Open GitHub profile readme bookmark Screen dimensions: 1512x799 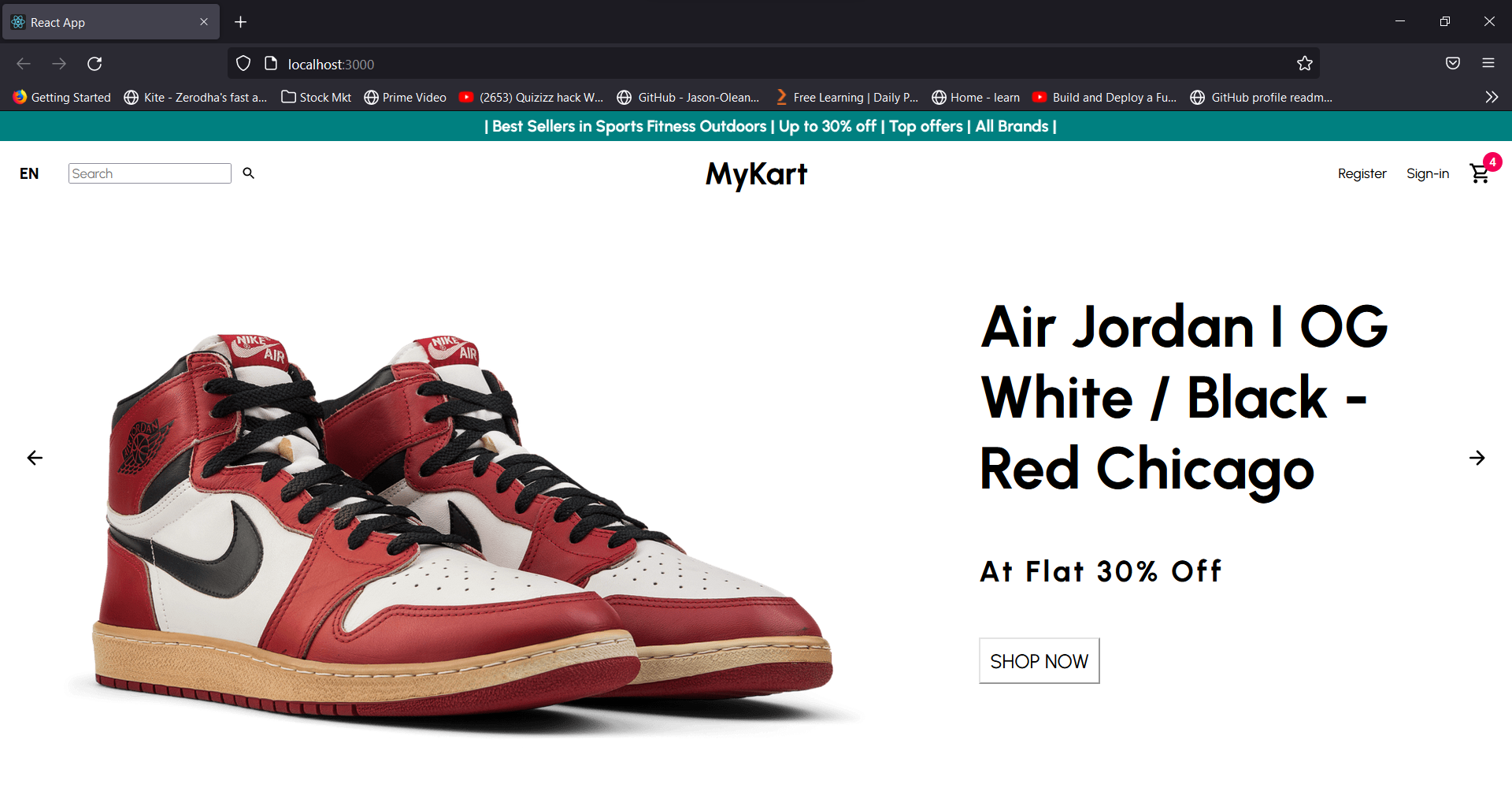1262,98
